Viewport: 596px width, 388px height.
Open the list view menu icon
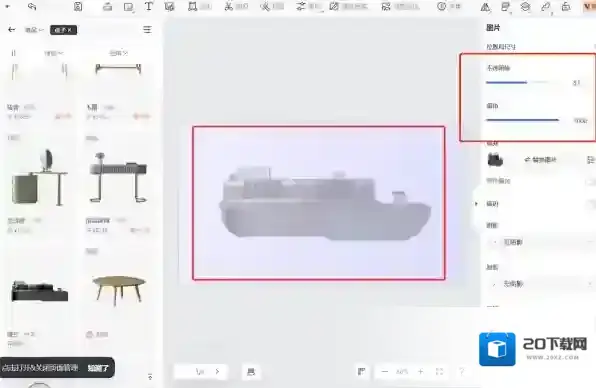147,30
